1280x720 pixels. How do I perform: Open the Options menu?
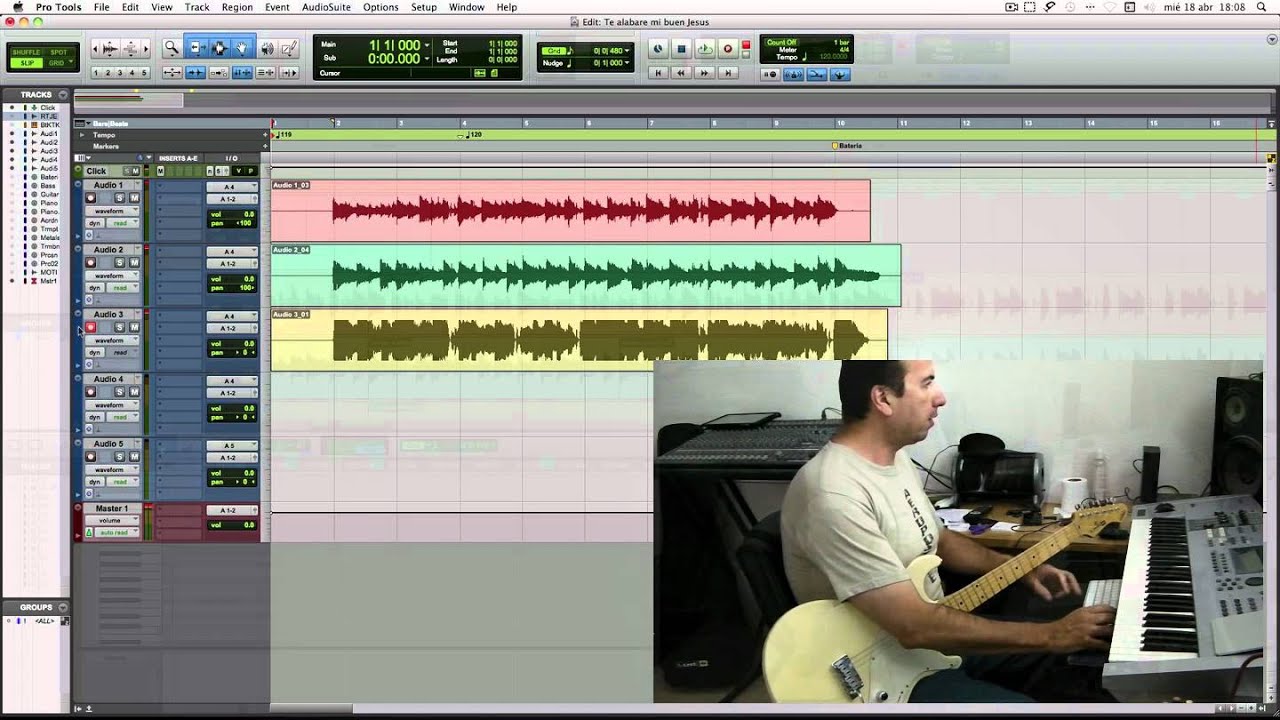(380, 7)
